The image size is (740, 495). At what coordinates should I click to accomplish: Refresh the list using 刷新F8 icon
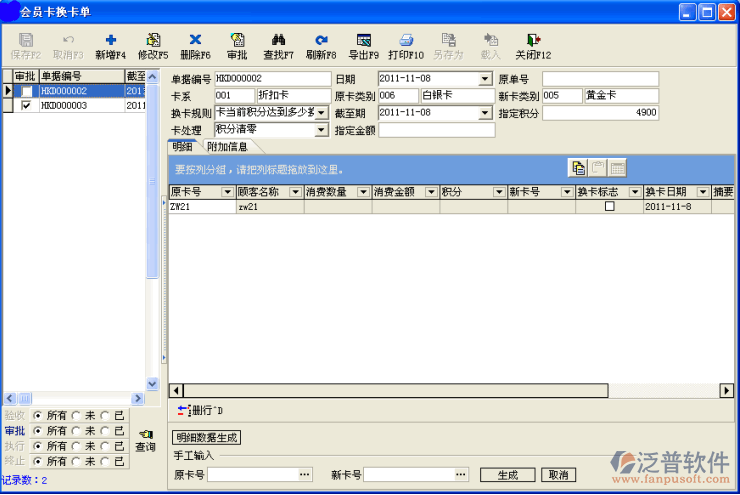pyautogui.click(x=321, y=40)
